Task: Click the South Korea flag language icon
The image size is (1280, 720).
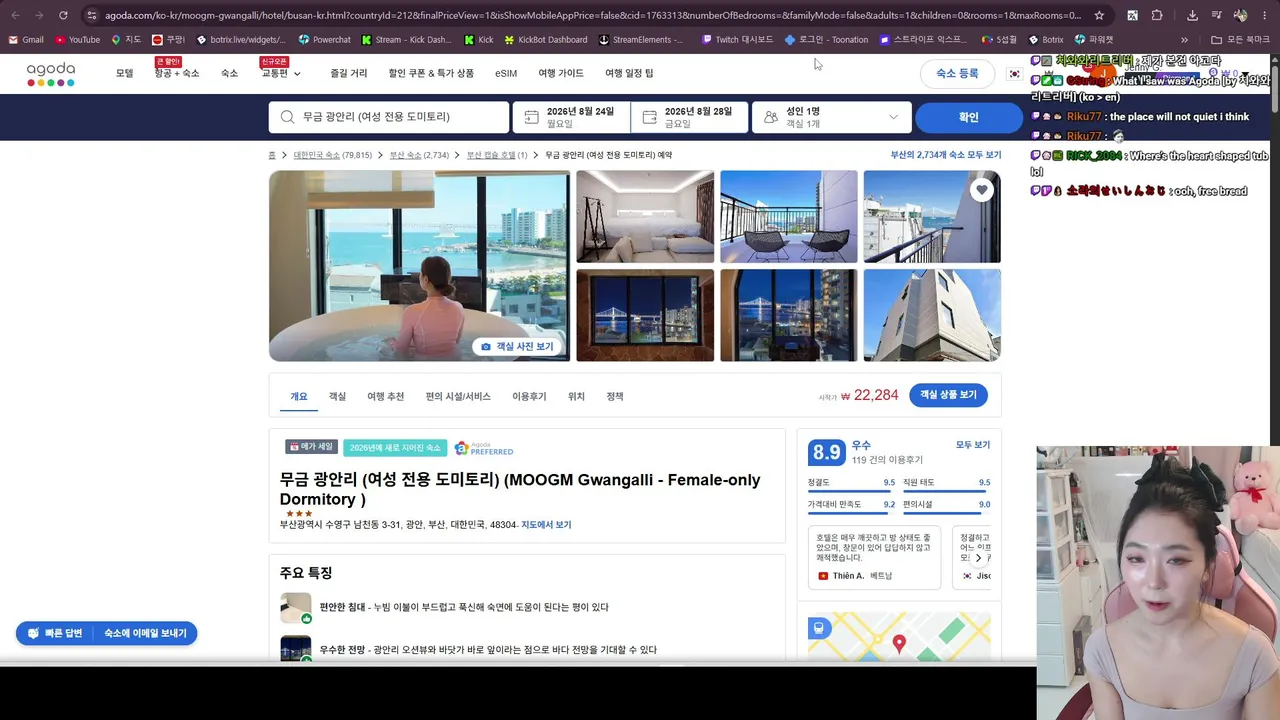Action: pyautogui.click(x=1014, y=74)
